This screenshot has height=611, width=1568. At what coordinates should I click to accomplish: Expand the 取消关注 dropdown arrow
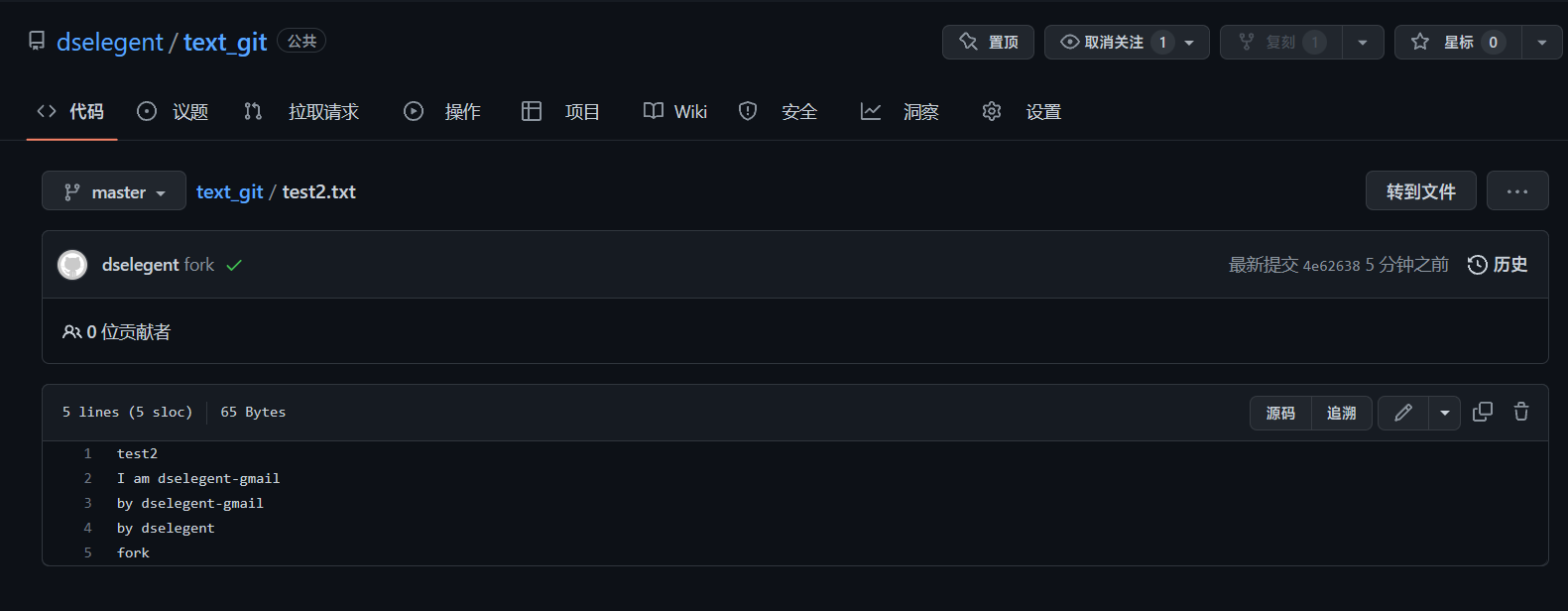click(1189, 43)
